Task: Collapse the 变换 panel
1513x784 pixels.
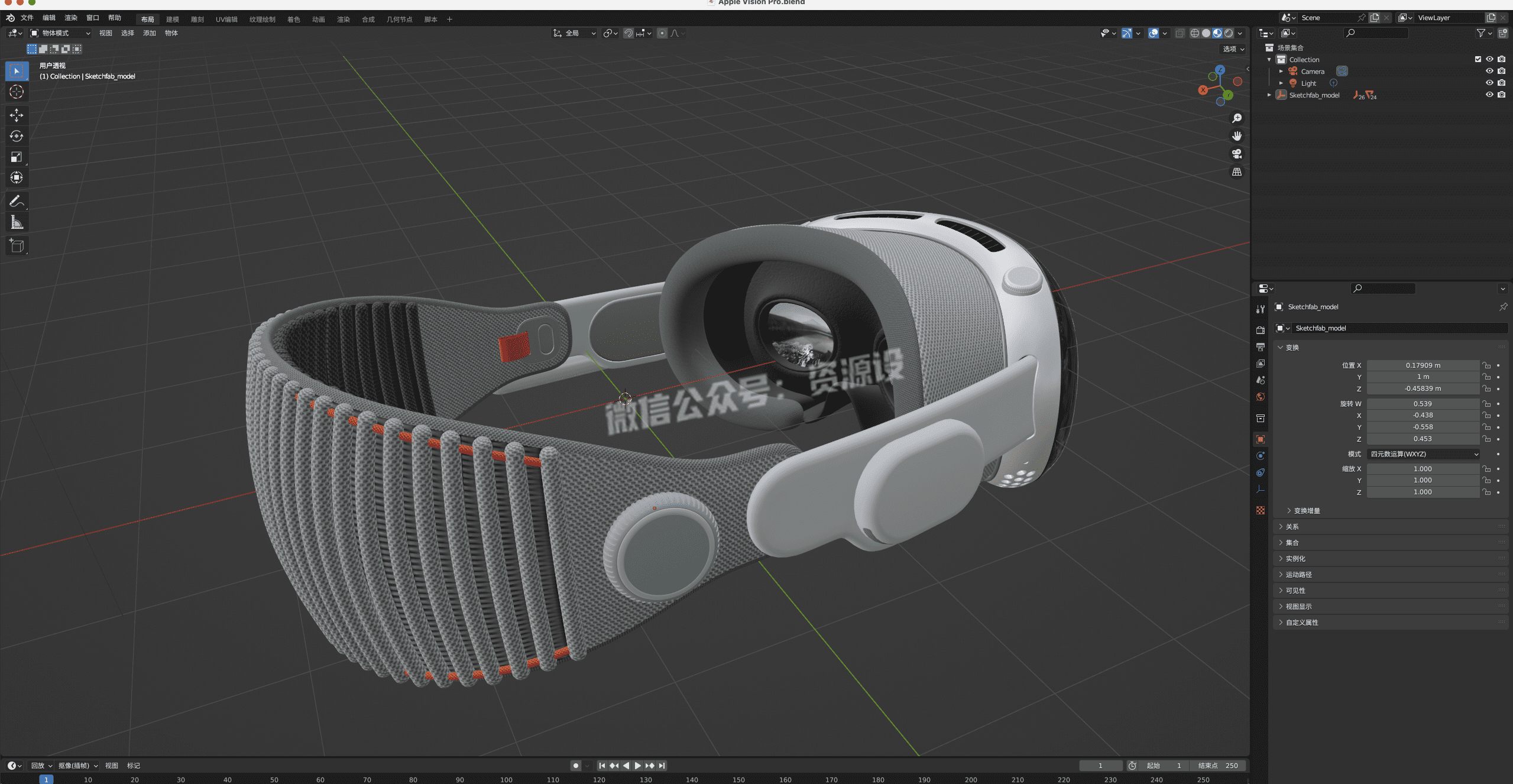Action: pyautogui.click(x=1292, y=348)
